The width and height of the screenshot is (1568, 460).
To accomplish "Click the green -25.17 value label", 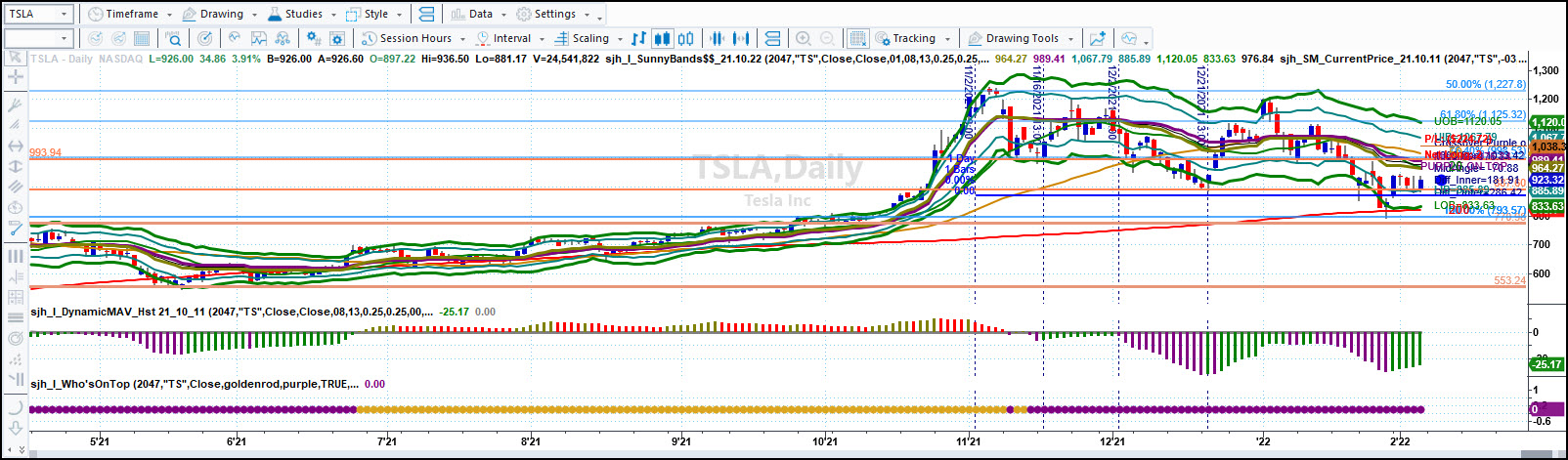I will (1546, 364).
